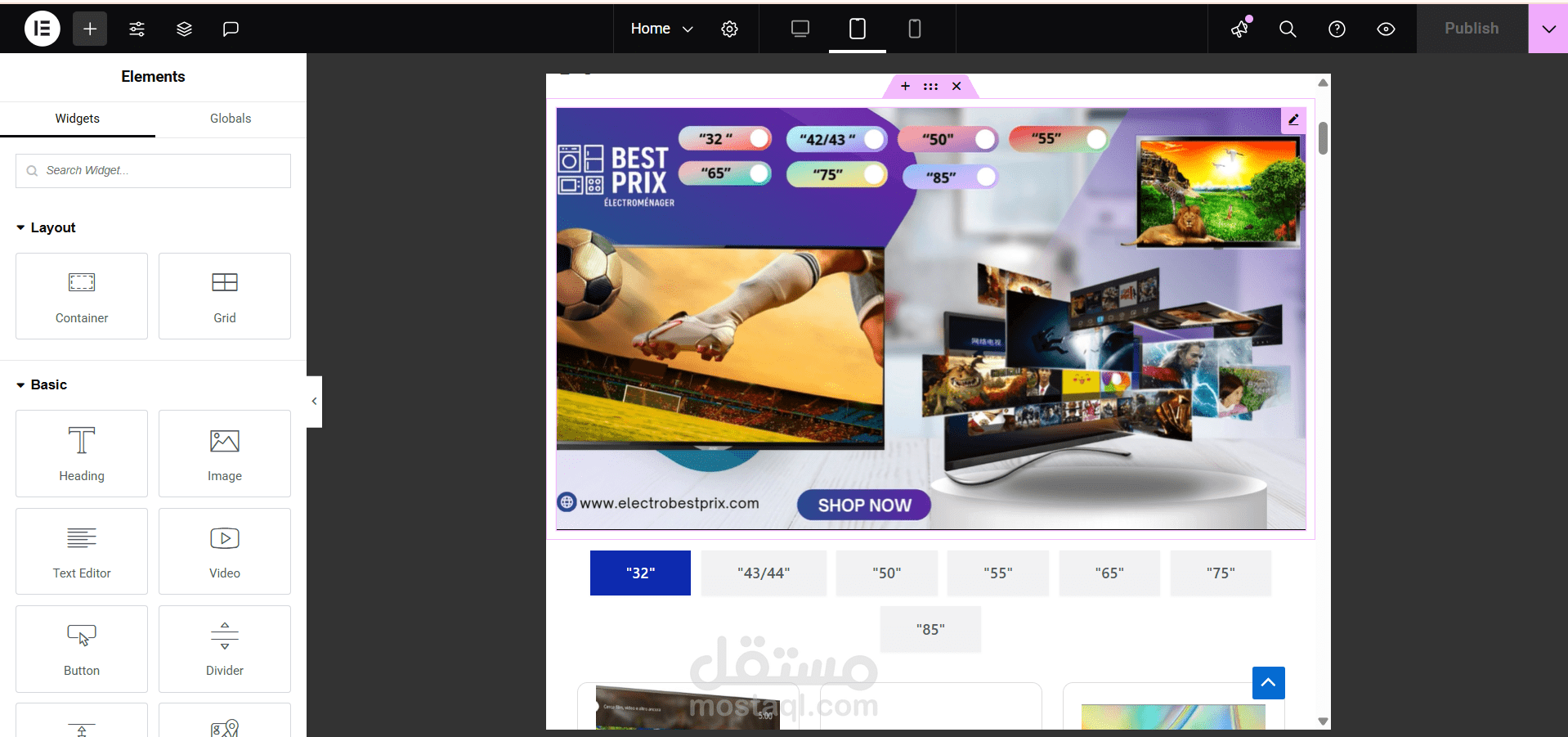This screenshot has height=737, width=1568.
Task: Click the lion nature TV image
Action: tap(1219, 192)
